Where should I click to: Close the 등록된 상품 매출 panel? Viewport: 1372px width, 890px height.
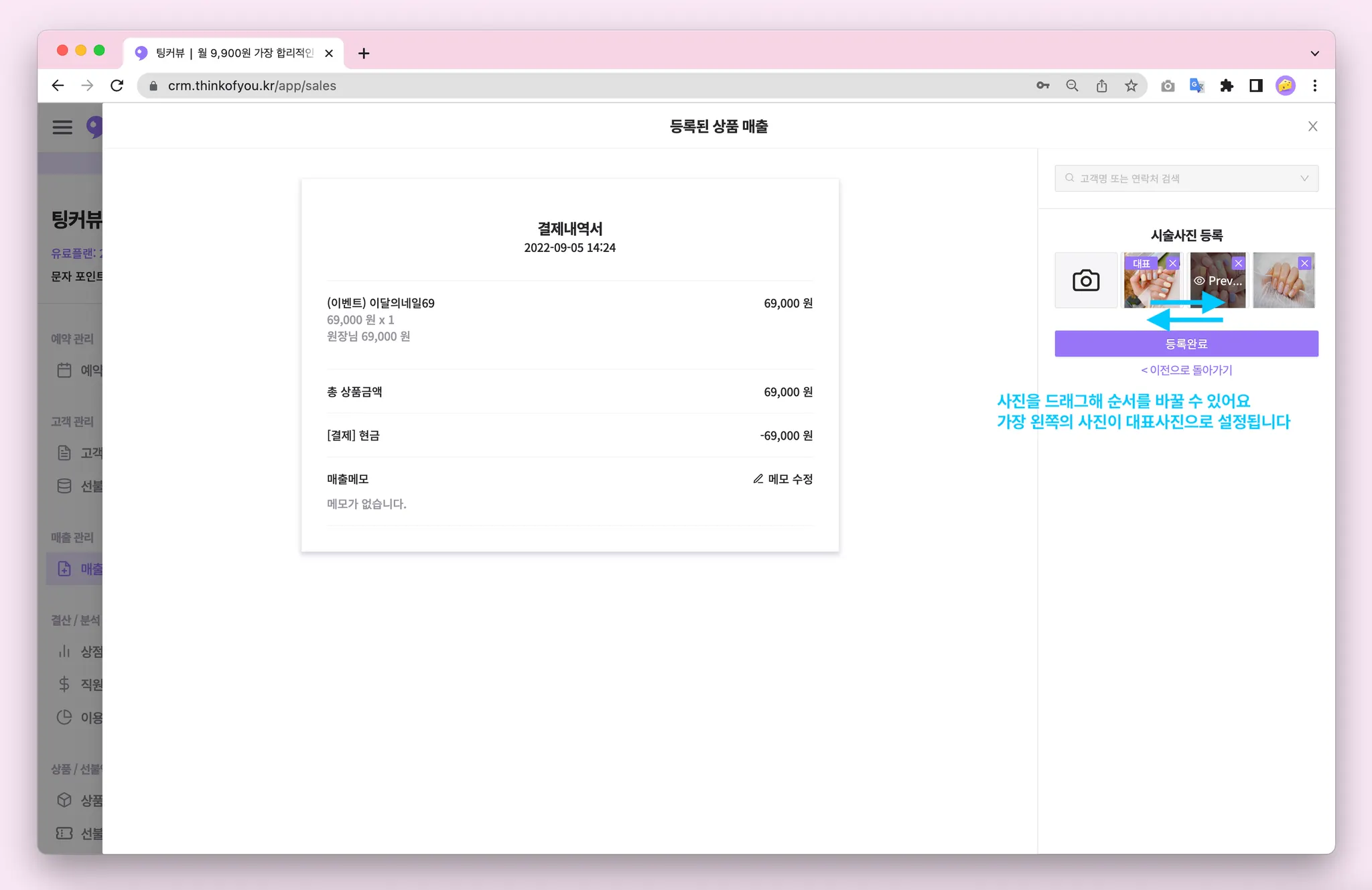tap(1312, 127)
